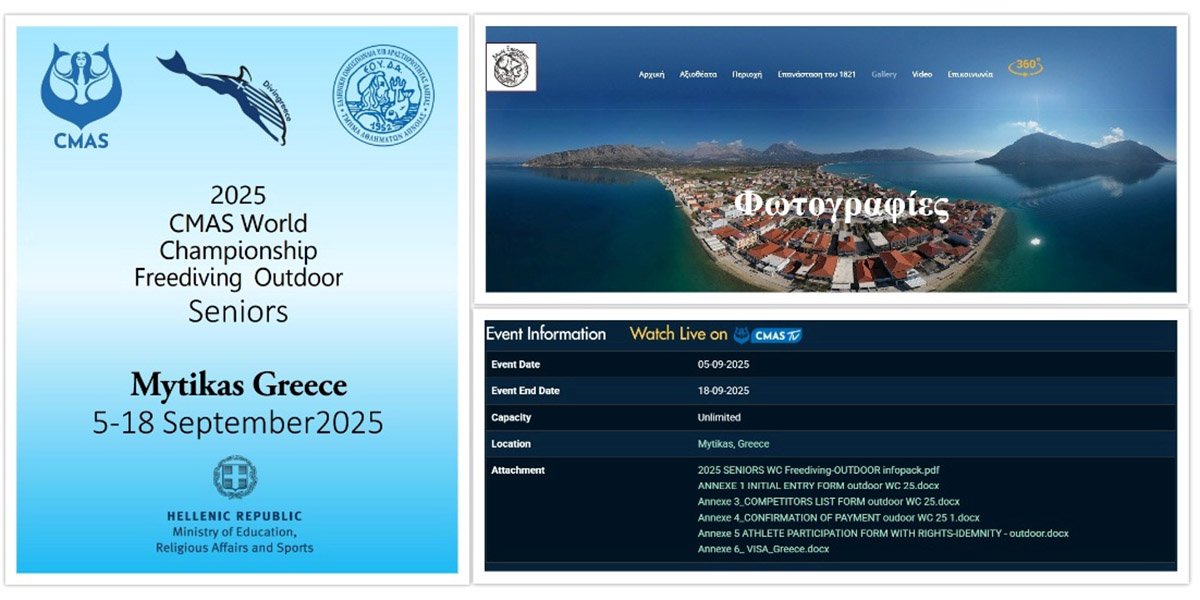Open ANNEXE 1 INITIAL ENTRY FORM attachment
Viewport: 1200px width, 600px height.
click(x=819, y=486)
